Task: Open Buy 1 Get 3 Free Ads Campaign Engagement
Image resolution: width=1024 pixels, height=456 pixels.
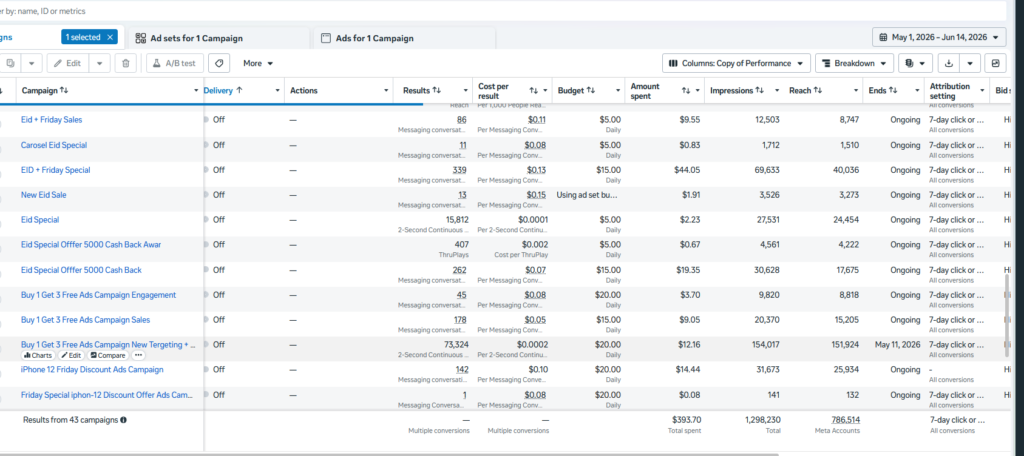Action: tap(99, 295)
